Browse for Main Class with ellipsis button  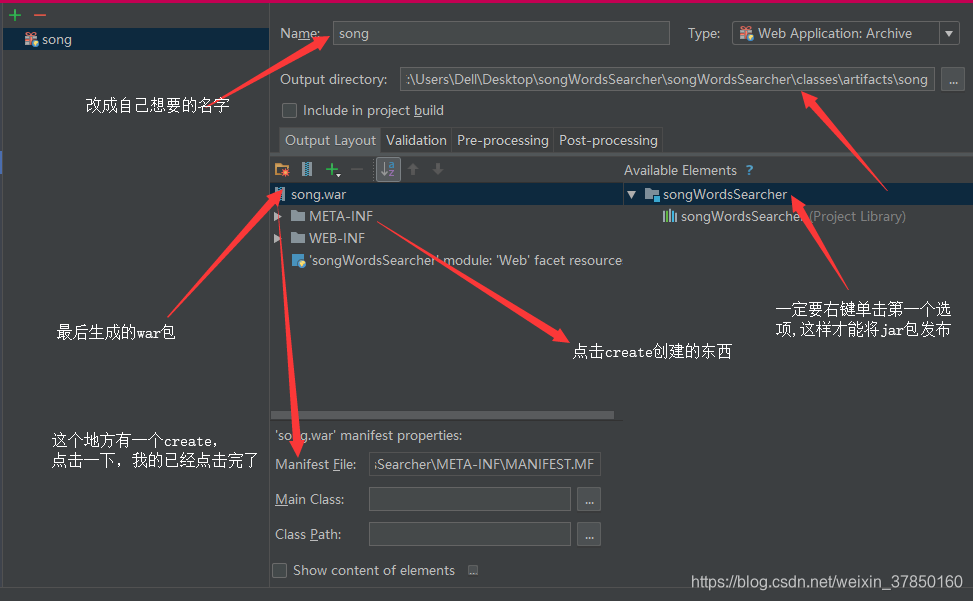tap(589, 499)
